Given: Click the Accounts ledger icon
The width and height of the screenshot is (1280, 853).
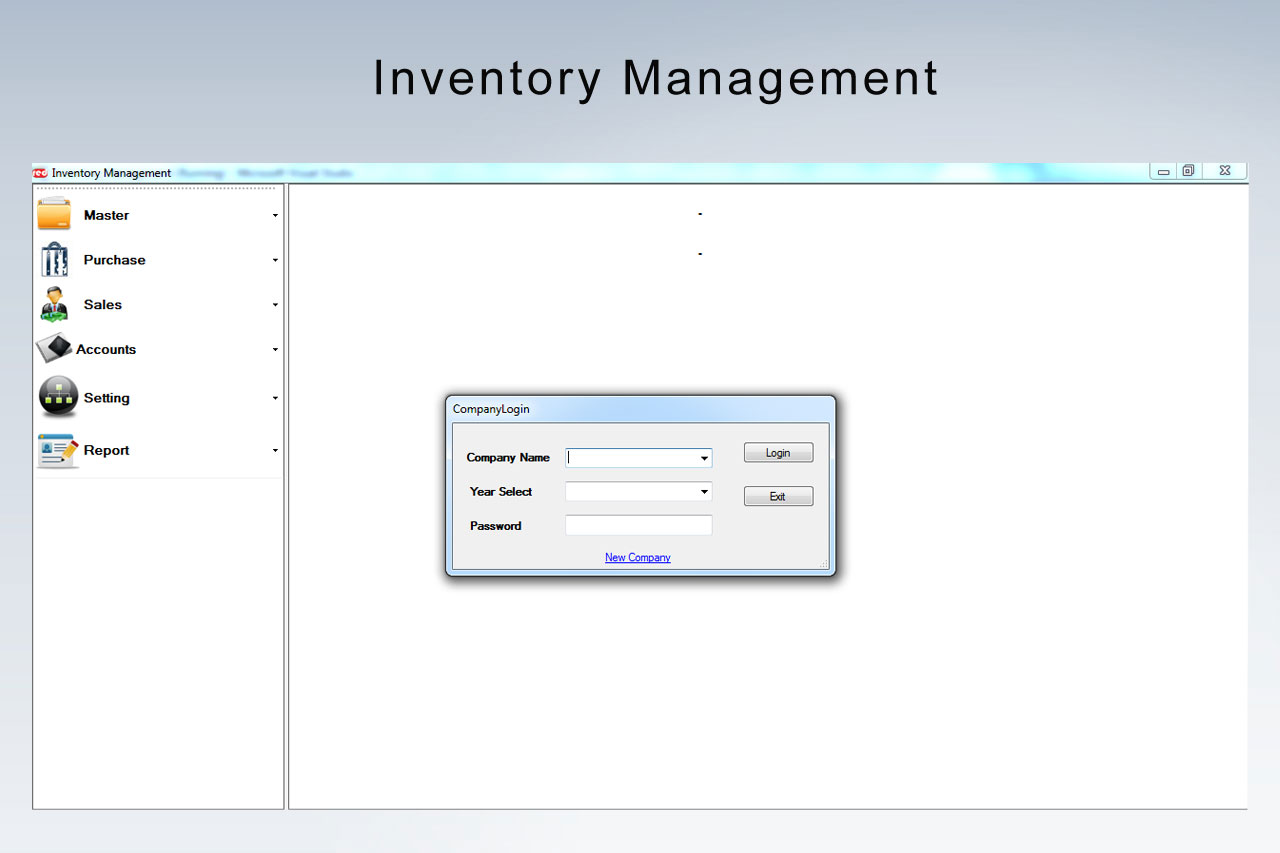Looking at the screenshot, I should coord(54,348).
